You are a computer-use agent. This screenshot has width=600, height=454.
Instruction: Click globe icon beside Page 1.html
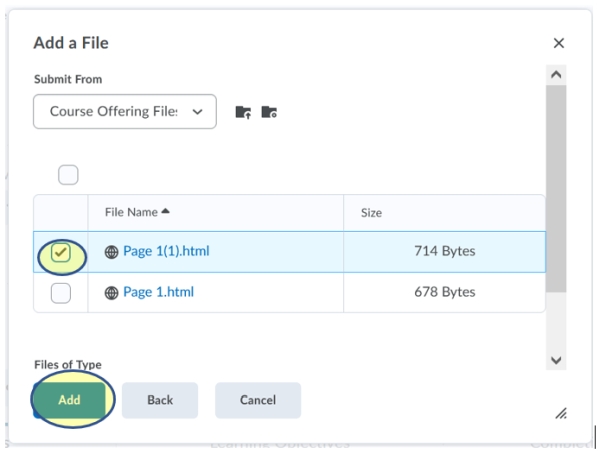(x=111, y=293)
